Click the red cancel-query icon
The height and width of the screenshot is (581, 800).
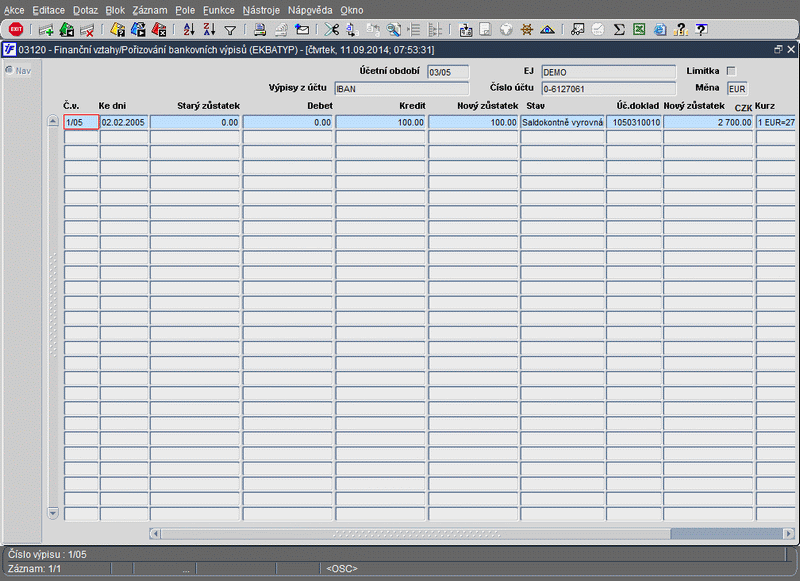(159, 30)
